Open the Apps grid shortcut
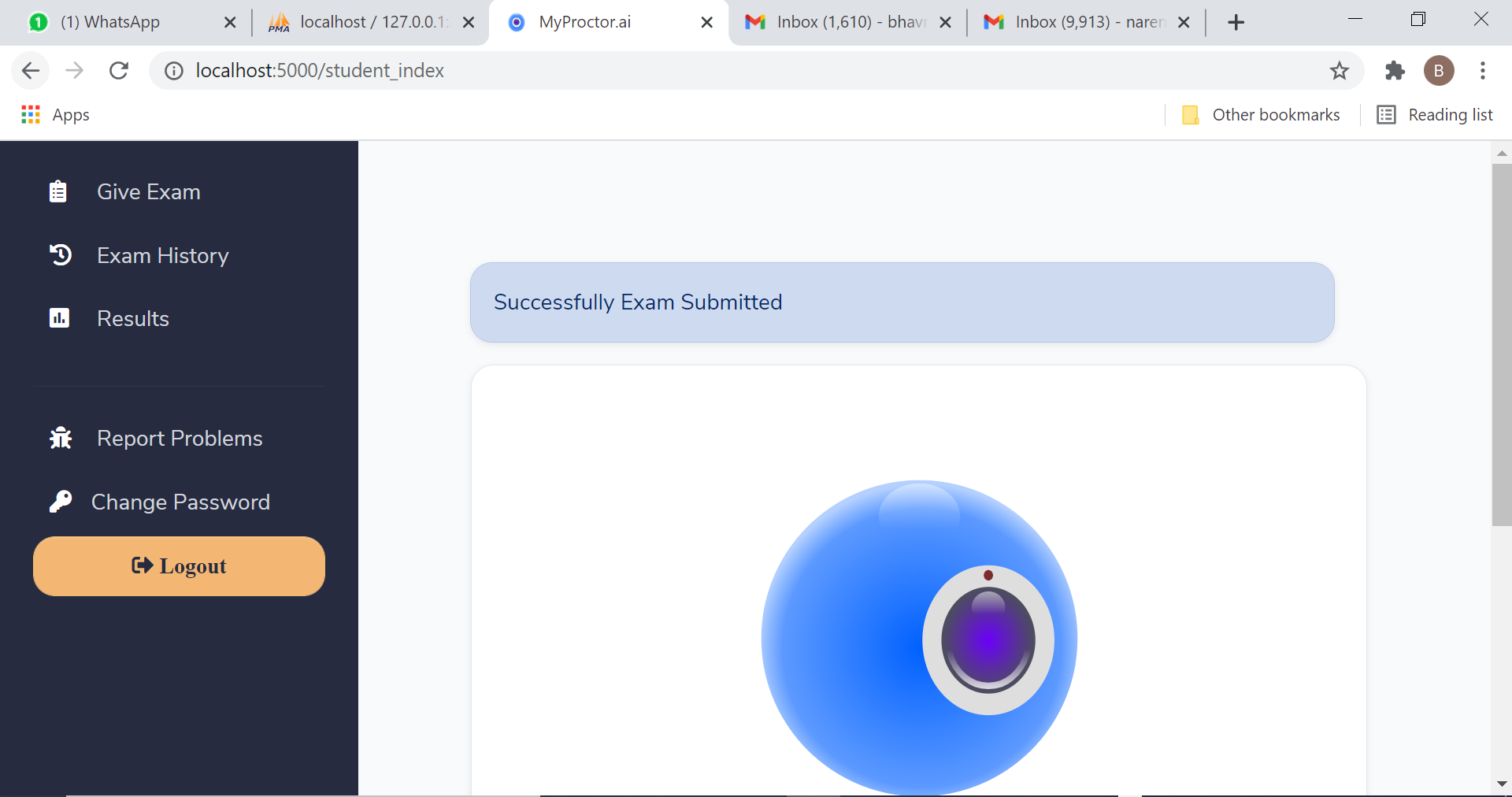 click(x=55, y=115)
